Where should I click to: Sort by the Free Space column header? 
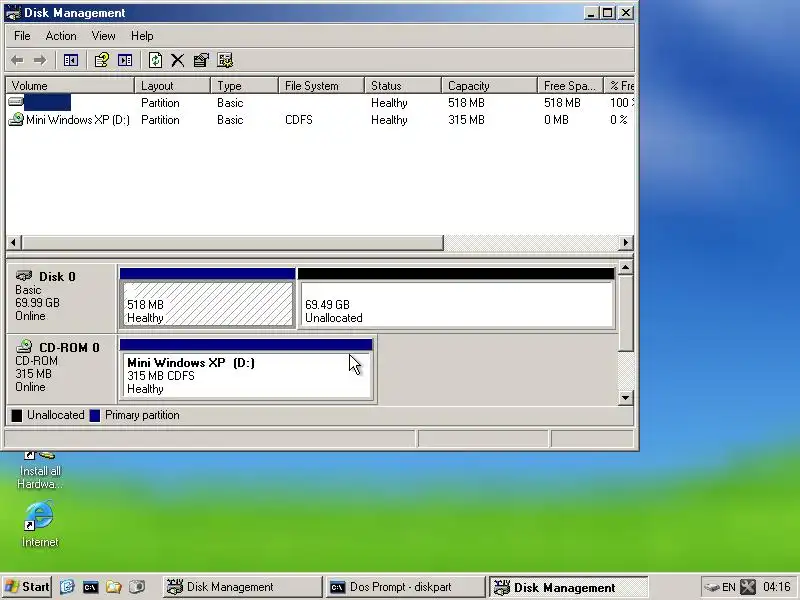[x=570, y=85]
